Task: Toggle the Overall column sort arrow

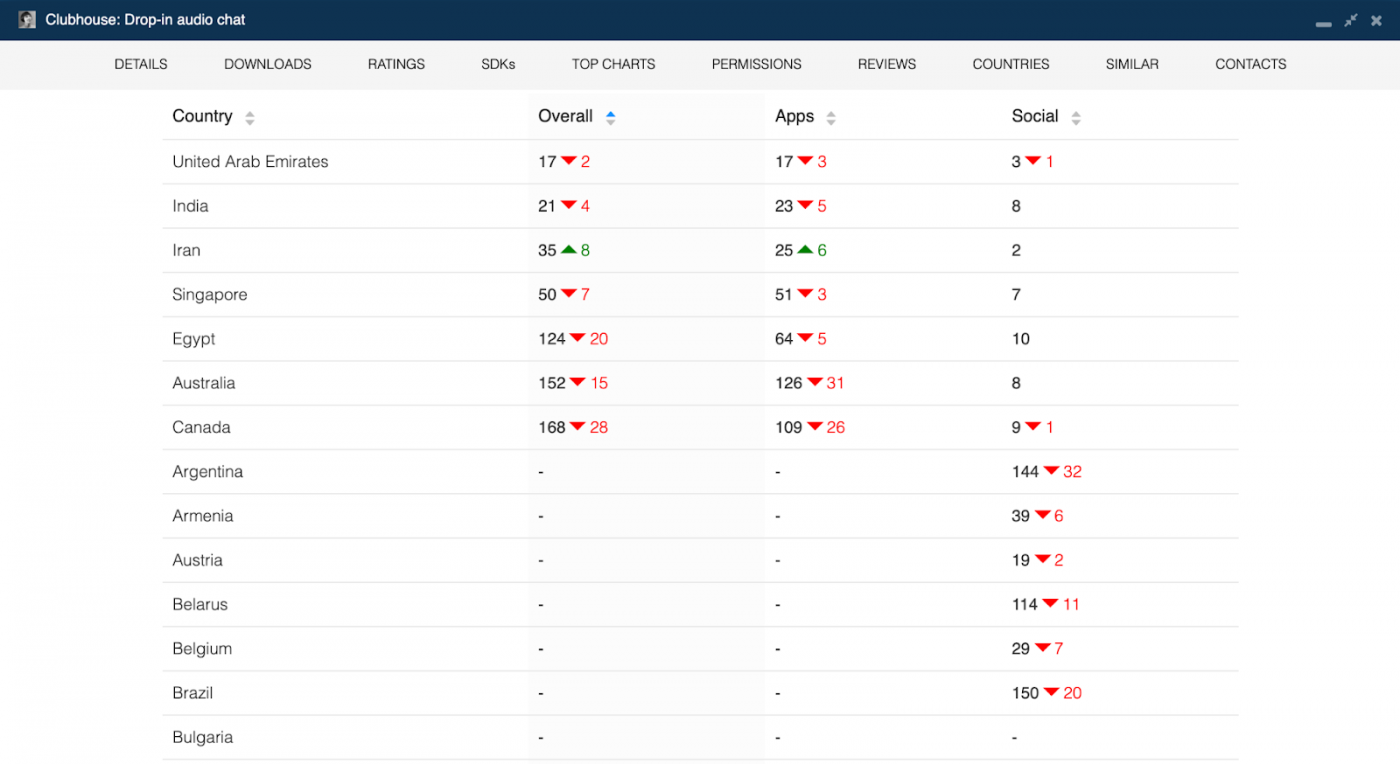Action: pyautogui.click(x=610, y=118)
